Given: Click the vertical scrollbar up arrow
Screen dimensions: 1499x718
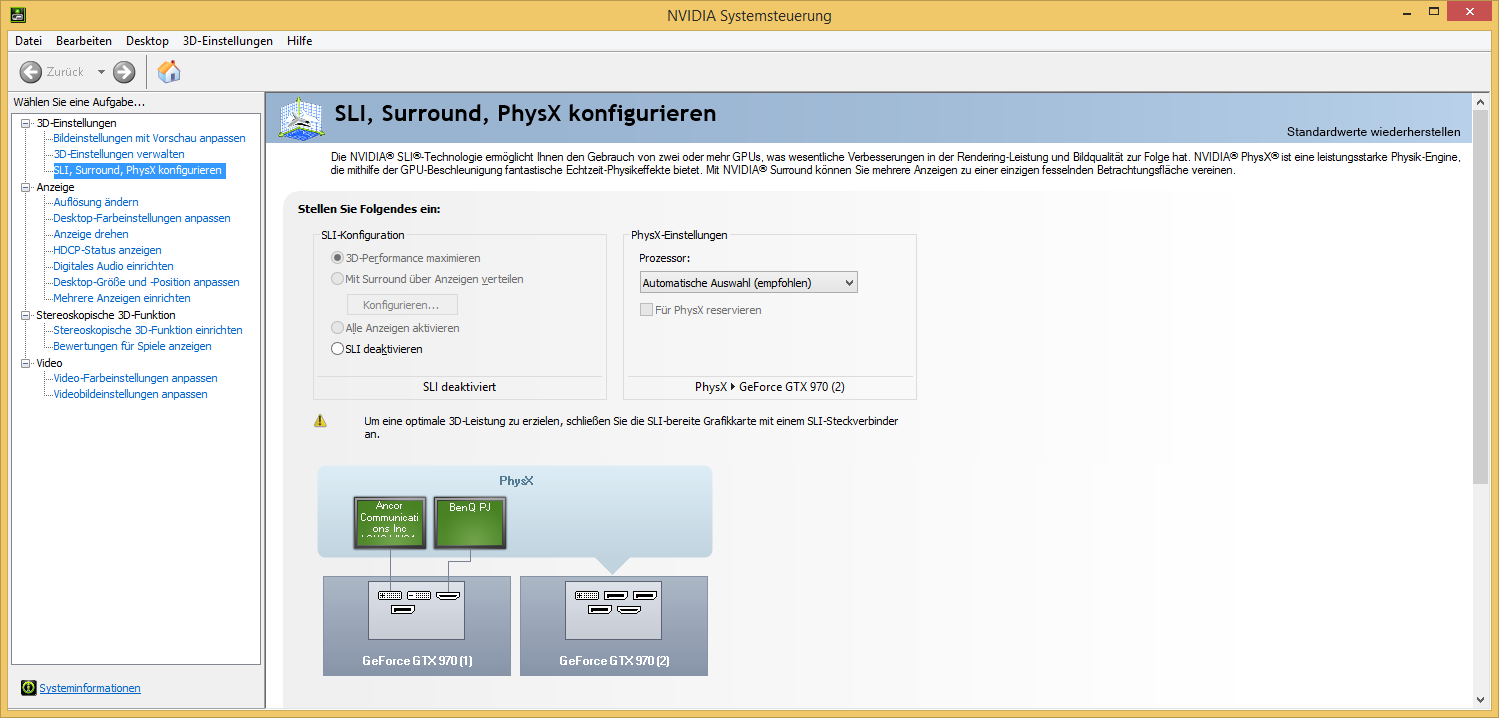Looking at the screenshot, I should click(1481, 102).
